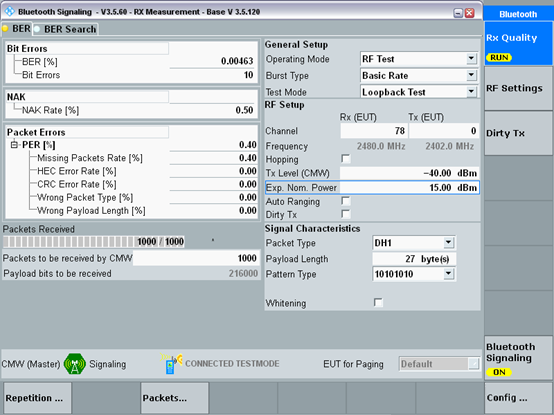The height and width of the screenshot is (415, 554).
Task: Click the connected testmode phone icon
Action: click(x=171, y=363)
